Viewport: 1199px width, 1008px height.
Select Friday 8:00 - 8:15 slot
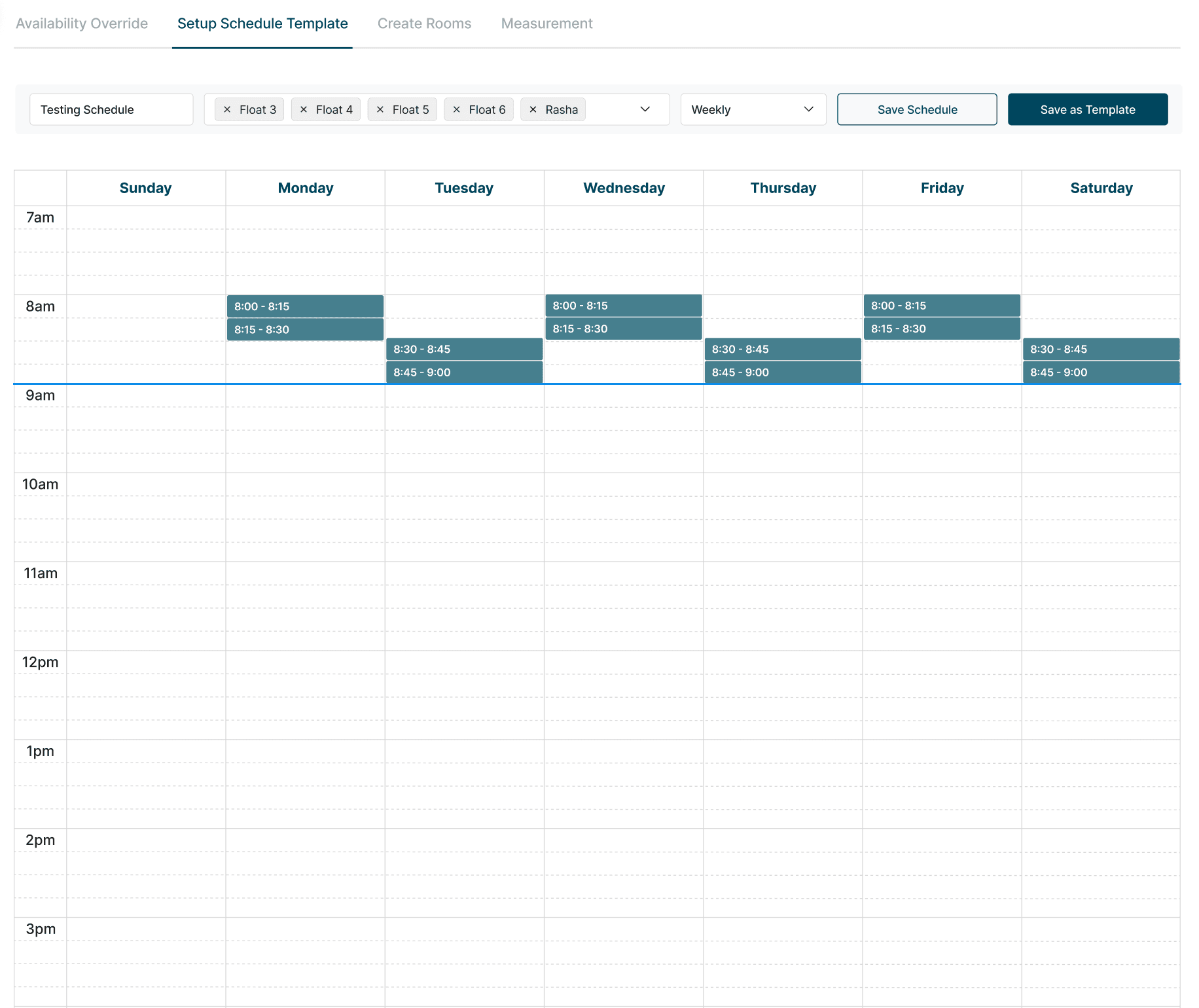(x=942, y=306)
